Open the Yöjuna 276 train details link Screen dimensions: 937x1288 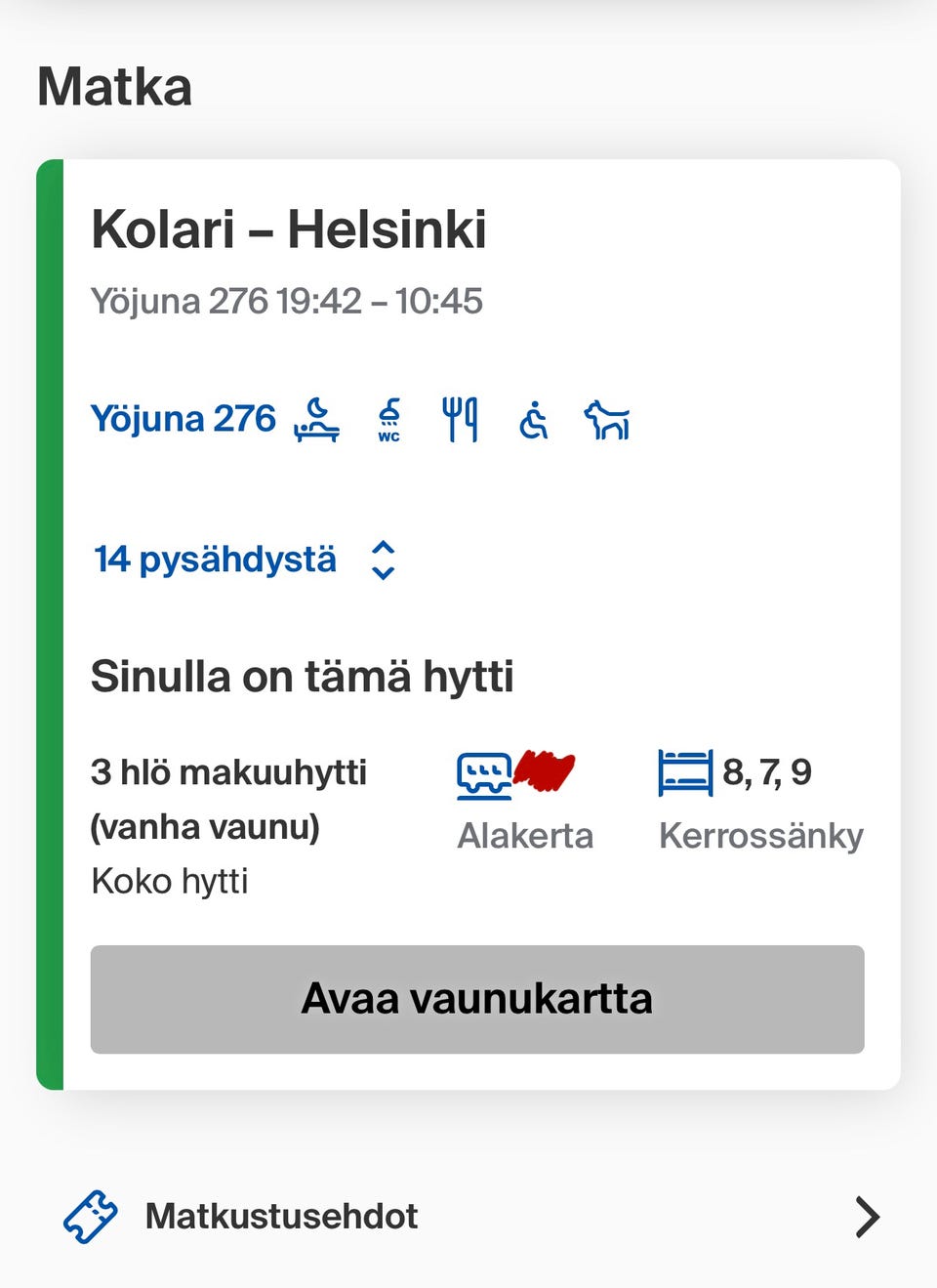tap(183, 418)
